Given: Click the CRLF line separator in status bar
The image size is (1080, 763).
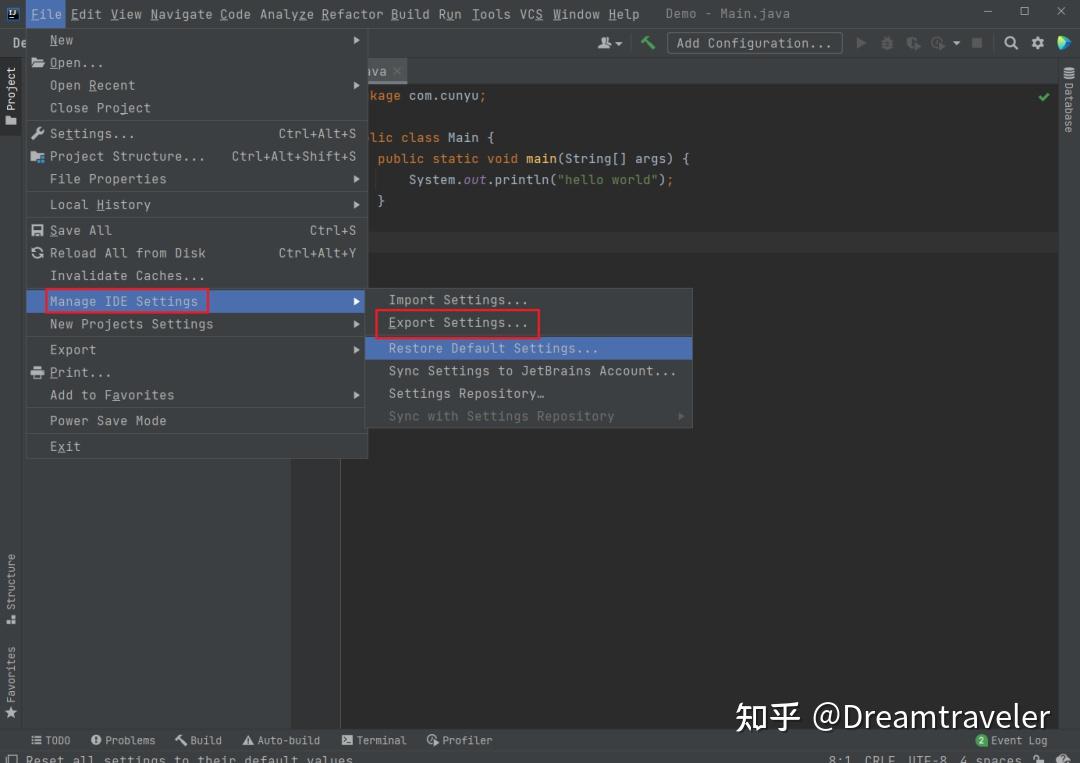Looking at the screenshot, I should 879,758.
